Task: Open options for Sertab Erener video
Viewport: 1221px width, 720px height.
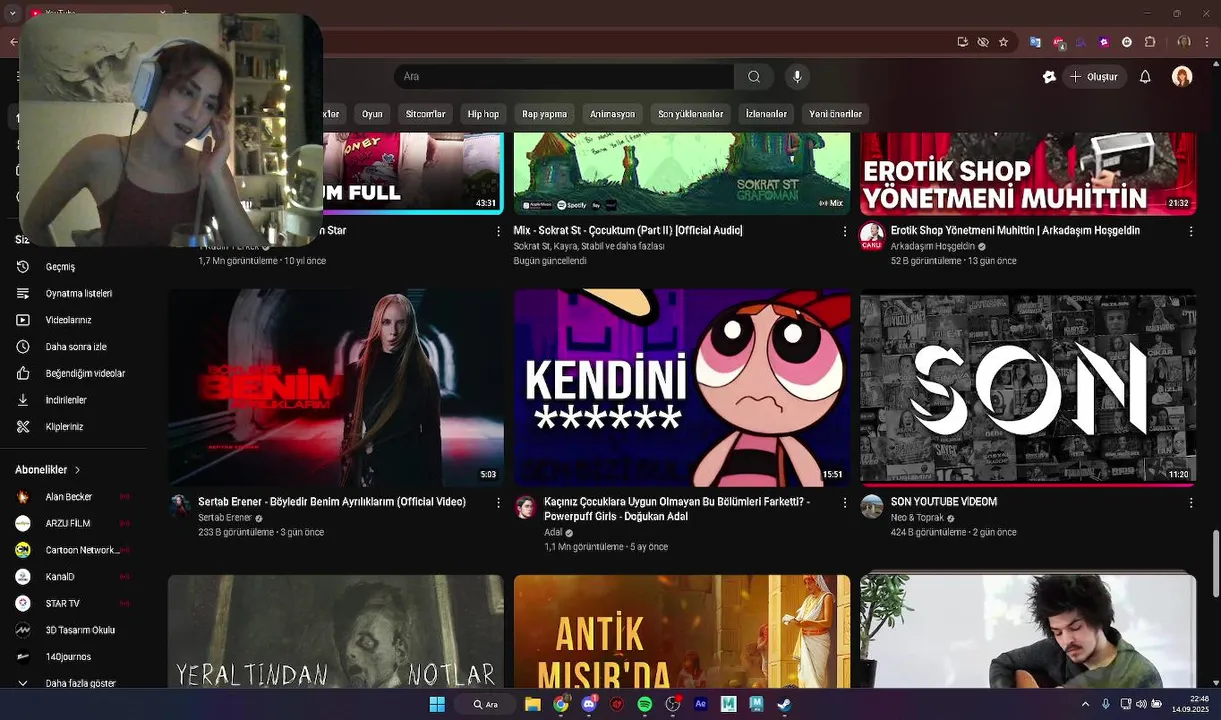Action: pos(498,502)
